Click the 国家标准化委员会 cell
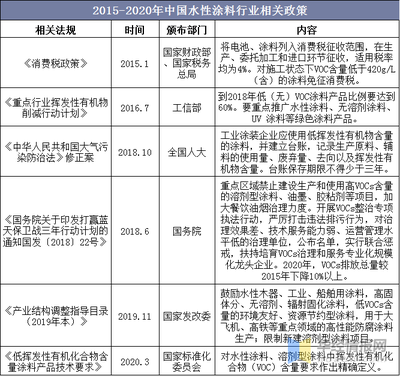The height and width of the screenshot is (376, 400). (x=187, y=362)
